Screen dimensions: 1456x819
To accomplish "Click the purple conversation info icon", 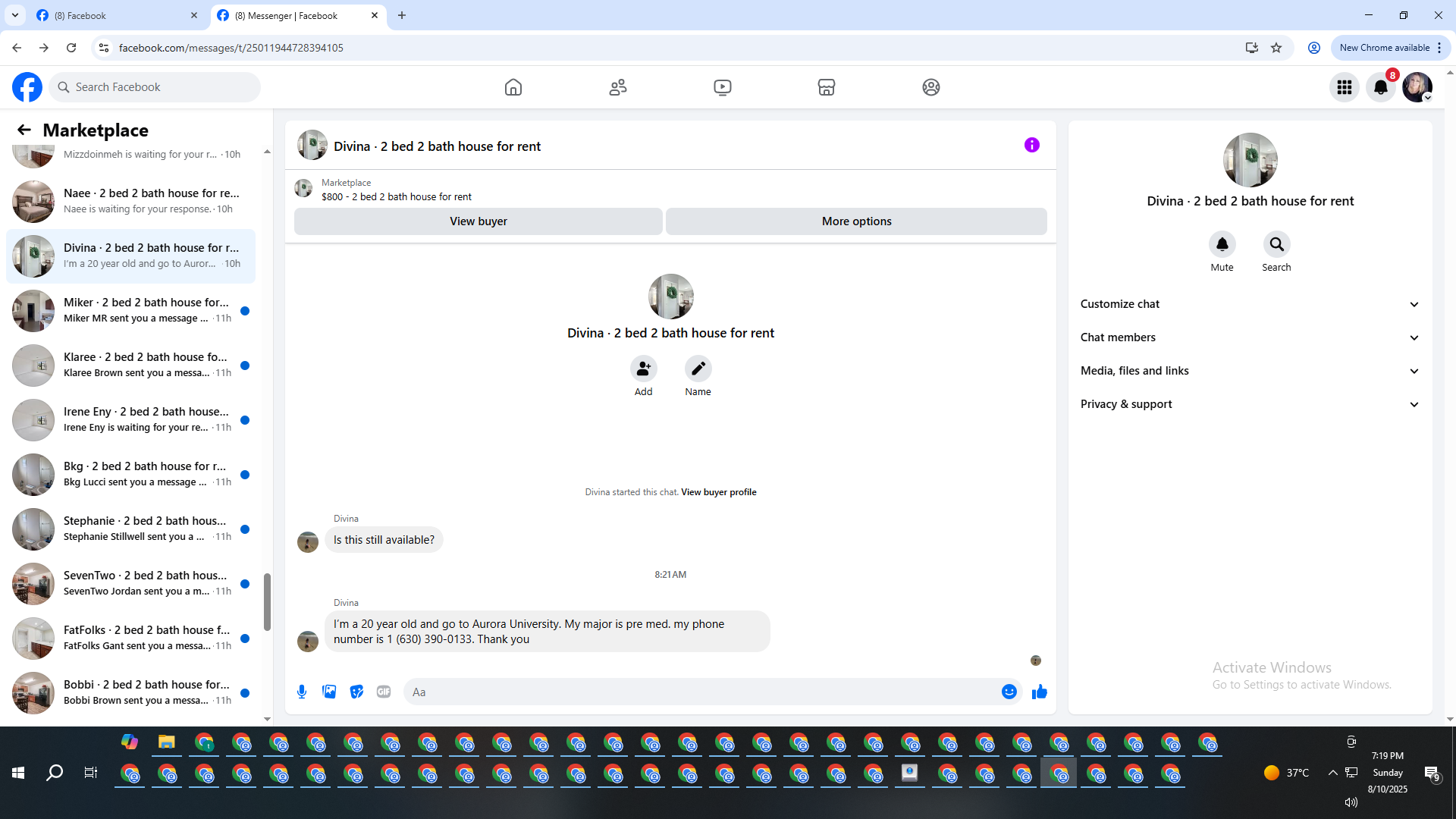I will [1031, 145].
